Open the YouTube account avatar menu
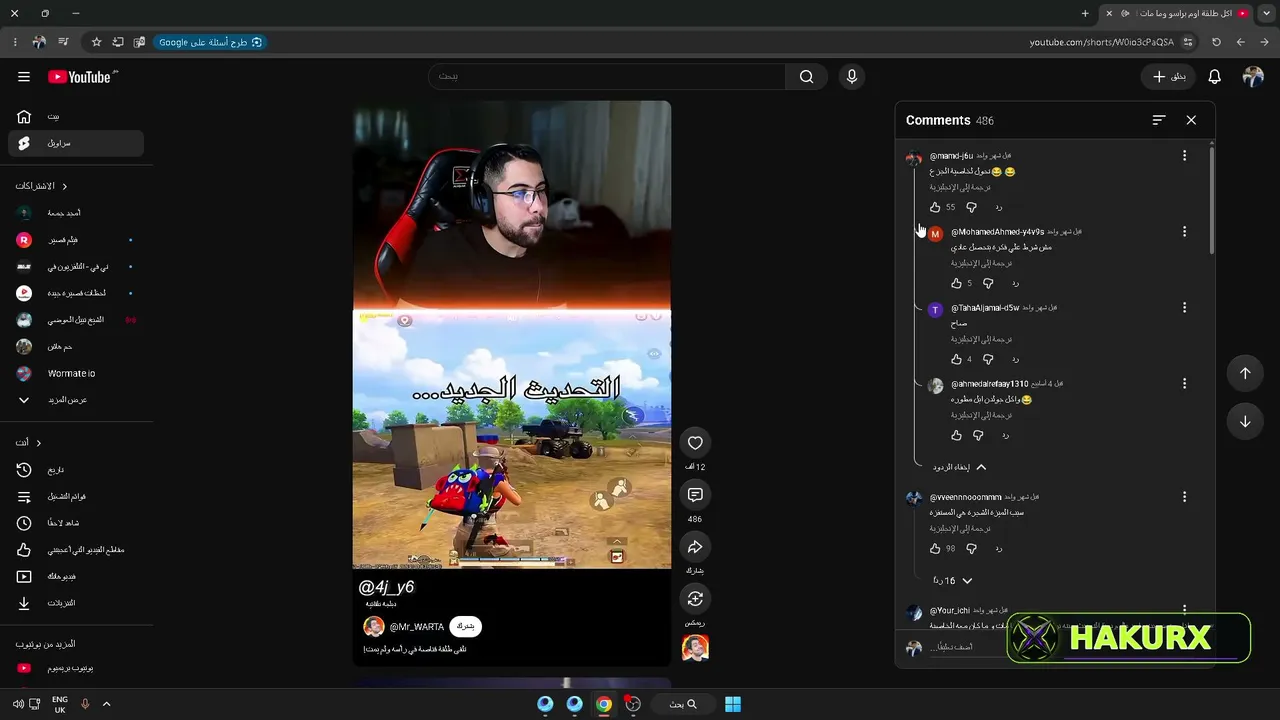The width and height of the screenshot is (1280, 720). (x=1253, y=77)
